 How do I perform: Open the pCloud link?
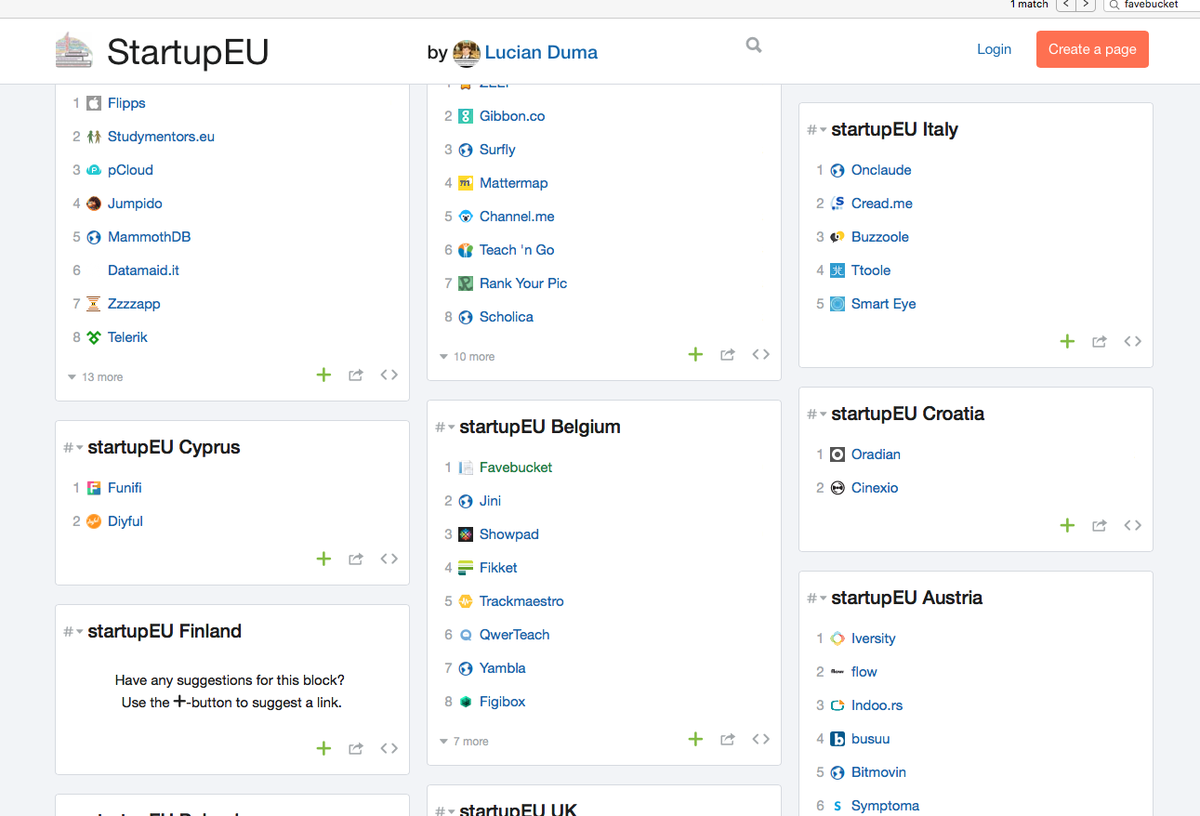(x=130, y=170)
